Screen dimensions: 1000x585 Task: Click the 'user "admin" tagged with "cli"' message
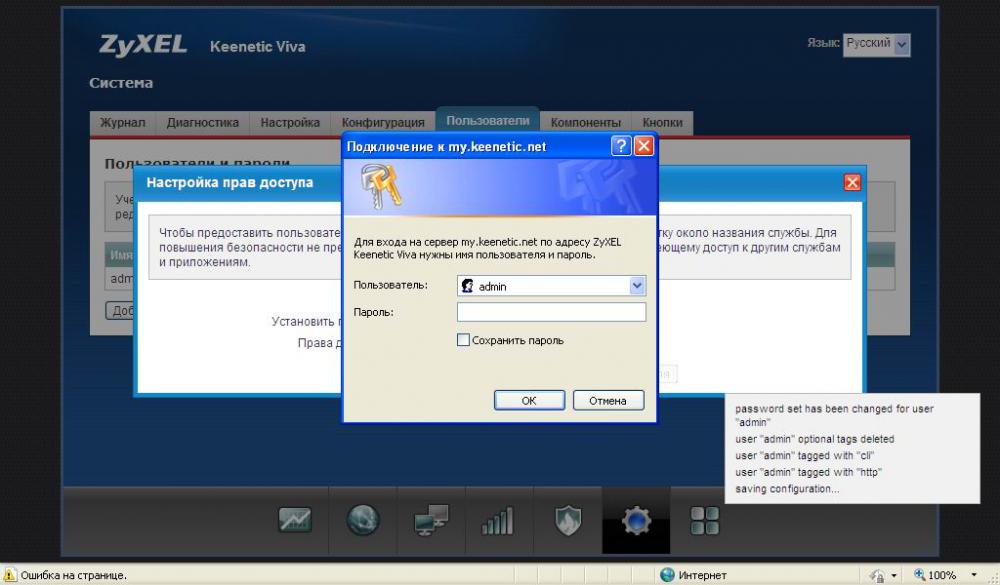point(804,456)
